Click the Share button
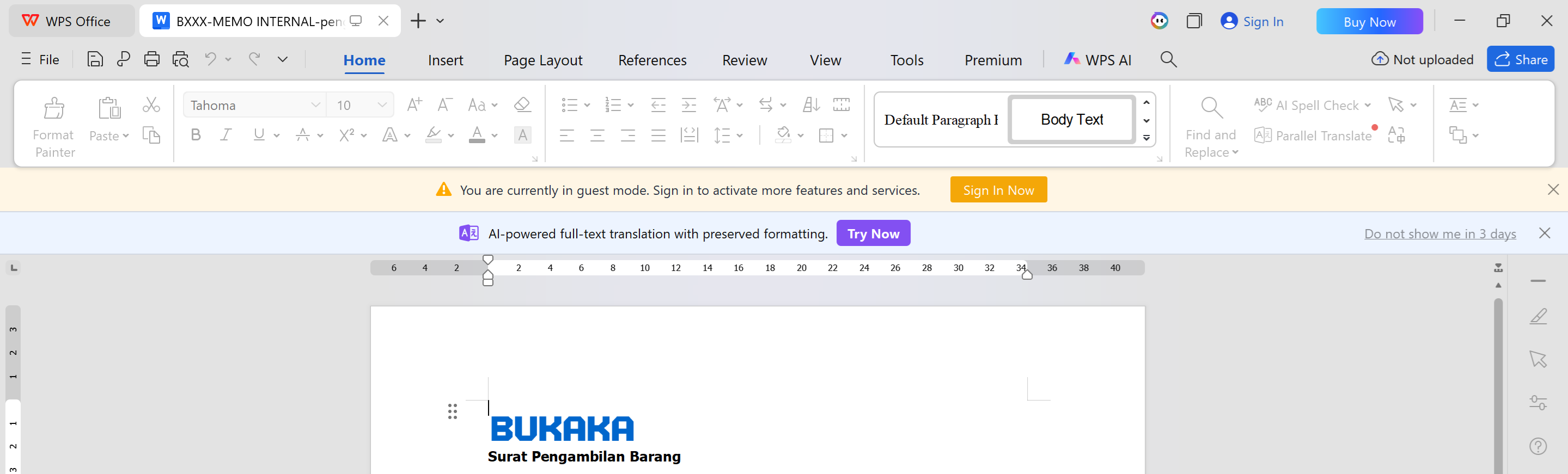The width and height of the screenshot is (1568, 474). click(1520, 59)
